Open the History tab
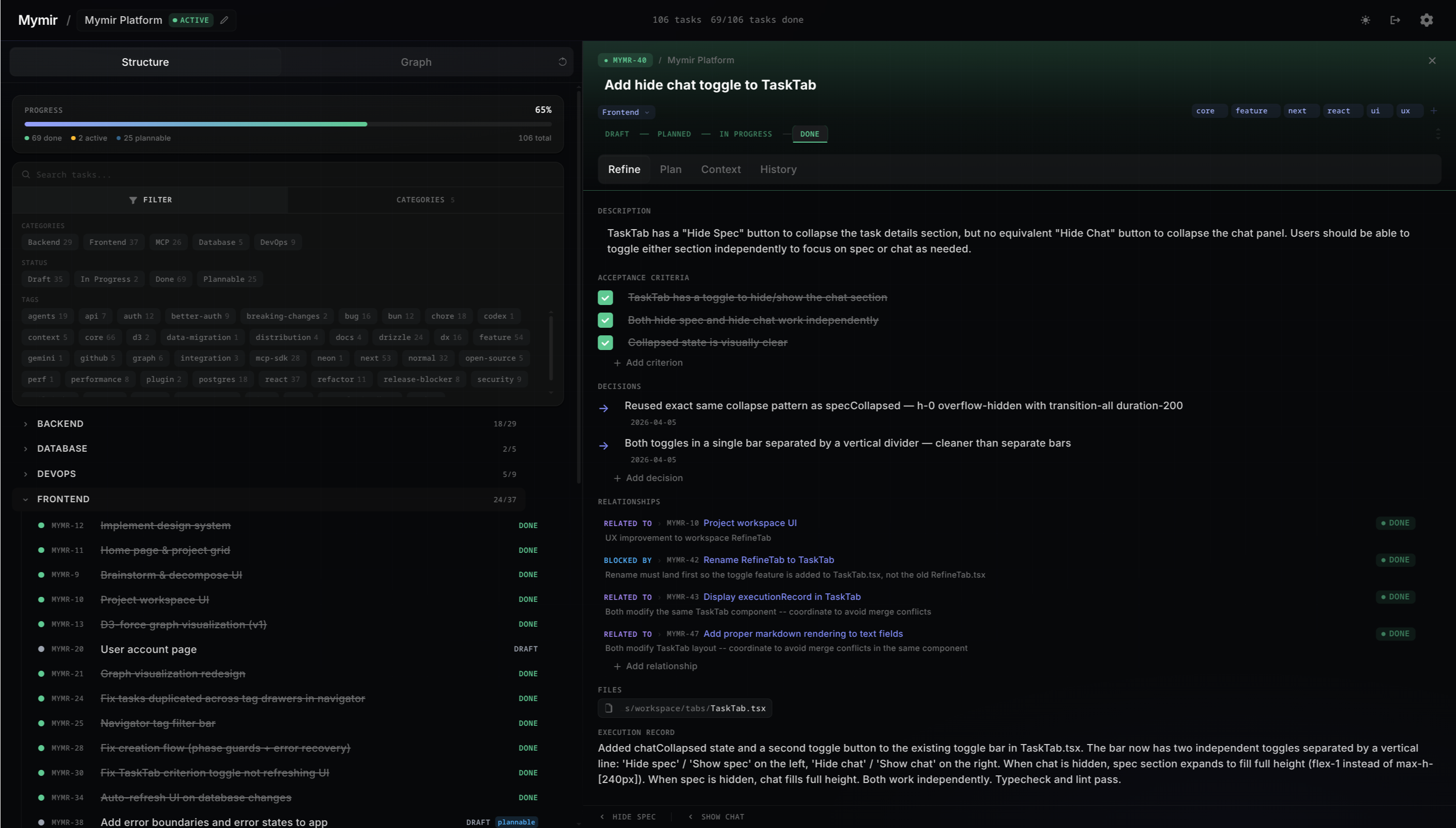Screen dimensions: 1456x828 point(778,169)
